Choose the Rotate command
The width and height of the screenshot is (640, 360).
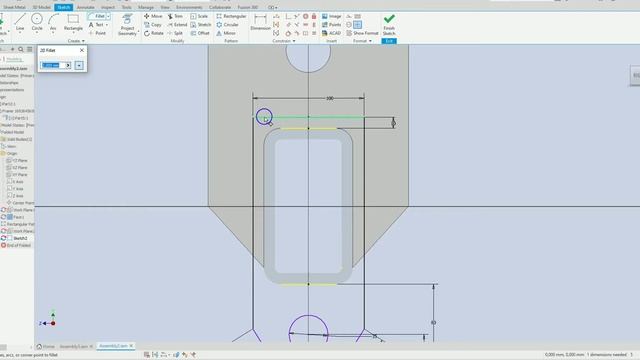[x=154, y=33]
